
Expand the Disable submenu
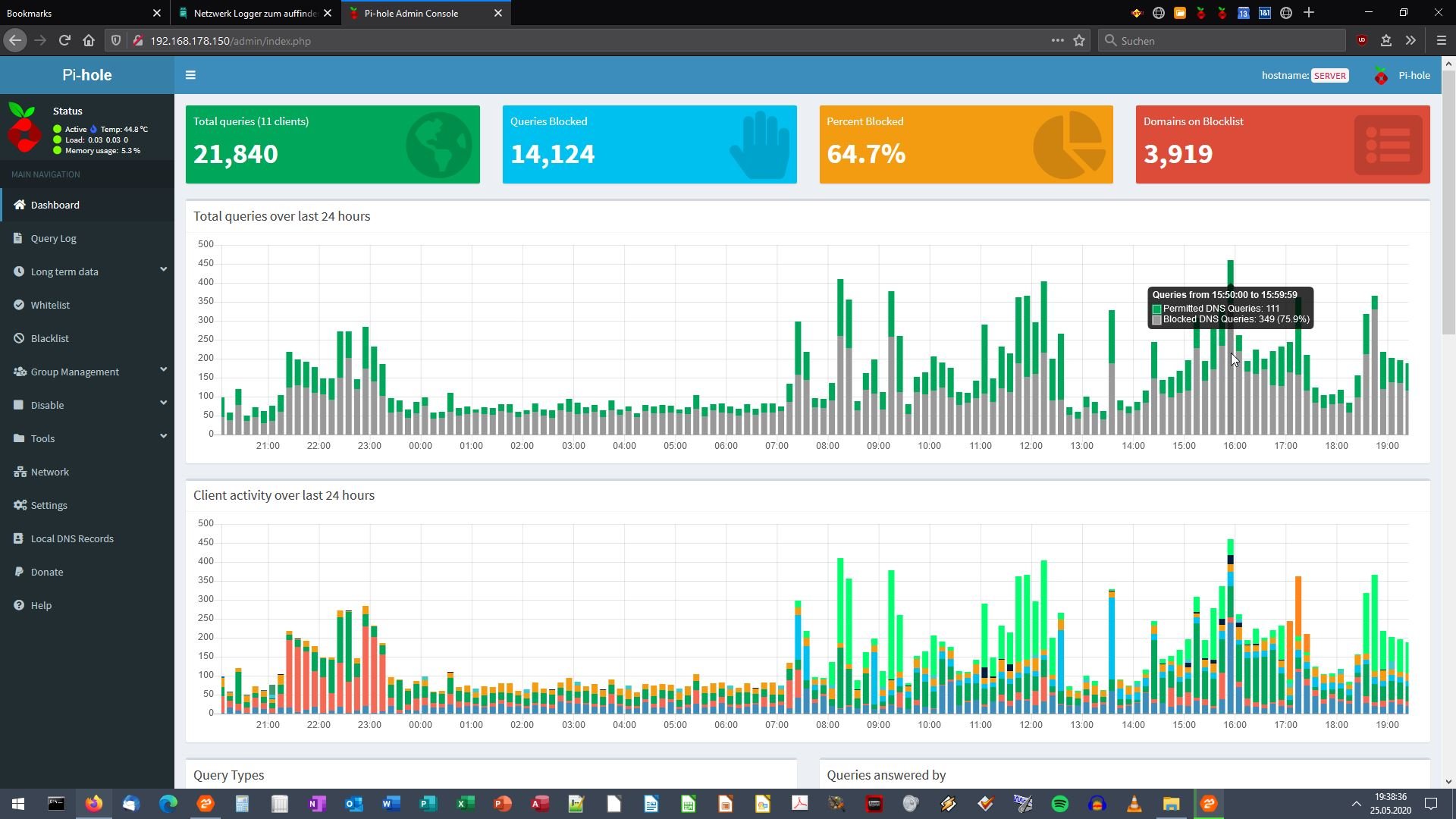click(x=87, y=405)
